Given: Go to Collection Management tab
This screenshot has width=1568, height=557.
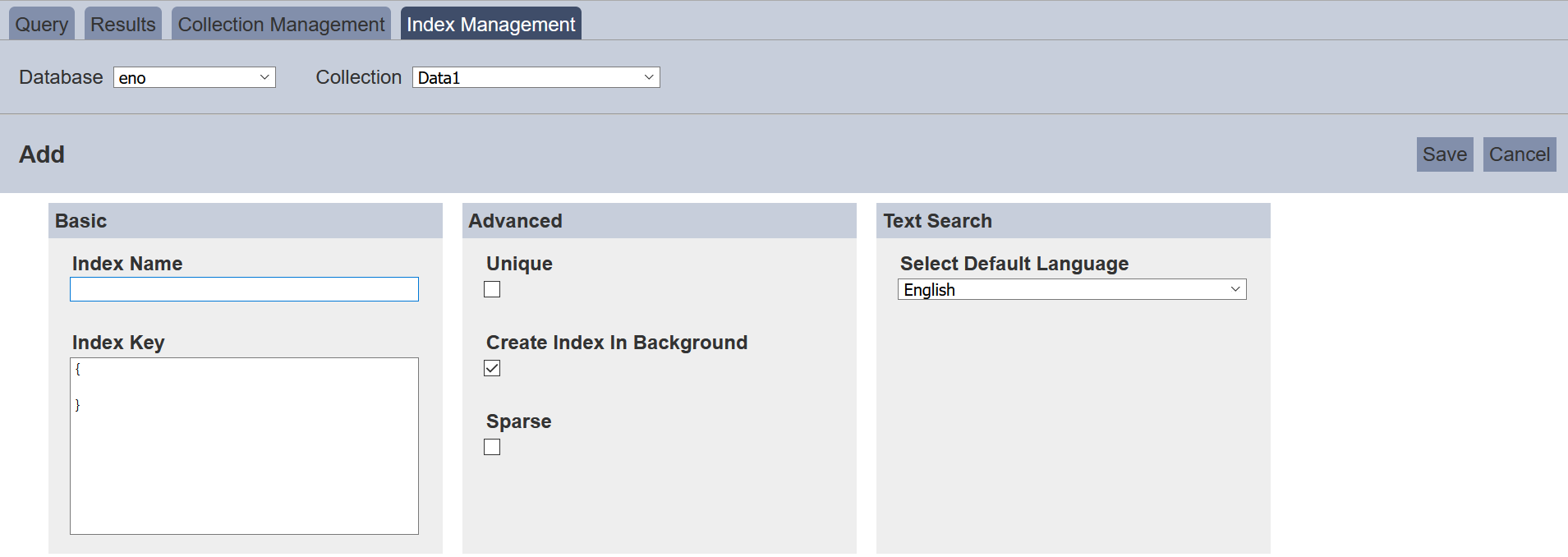Looking at the screenshot, I should click(281, 24).
